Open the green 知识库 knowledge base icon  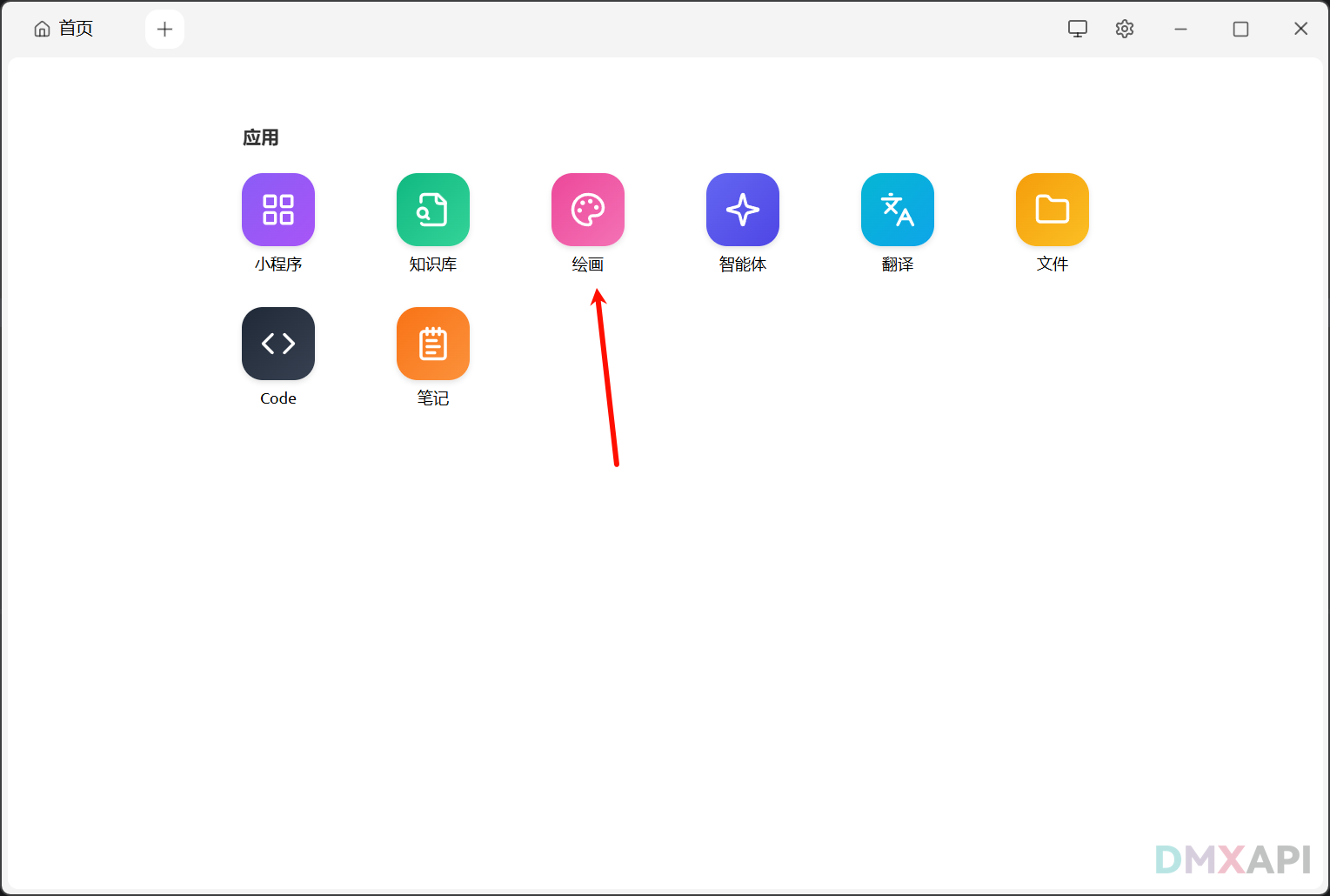tap(433, 210)
